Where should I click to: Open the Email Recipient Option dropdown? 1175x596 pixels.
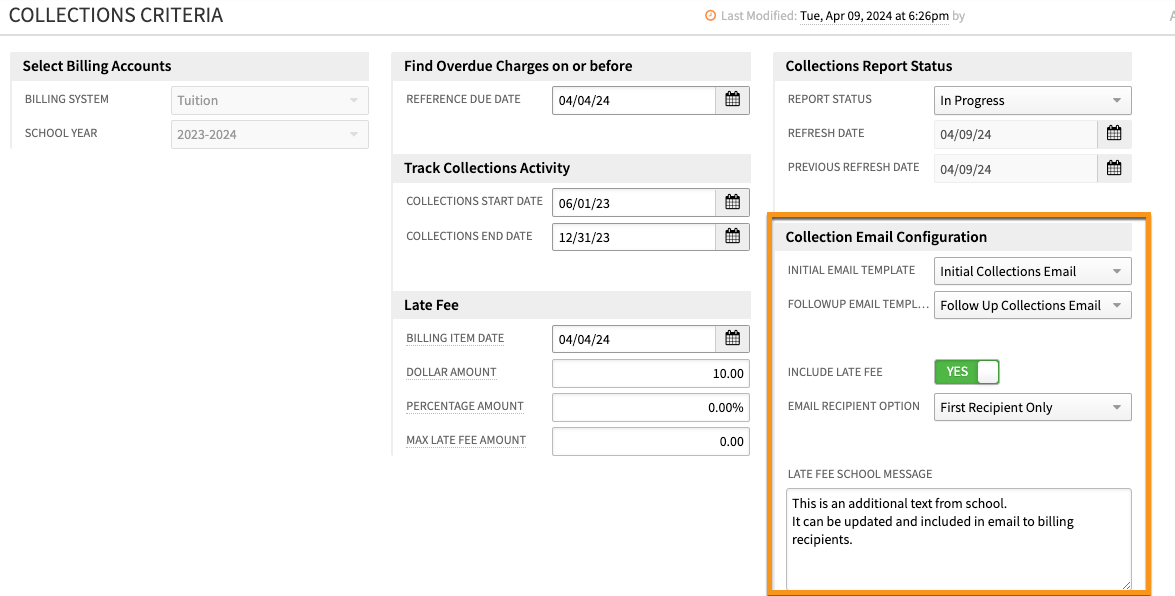click(x=1032, y=407)
